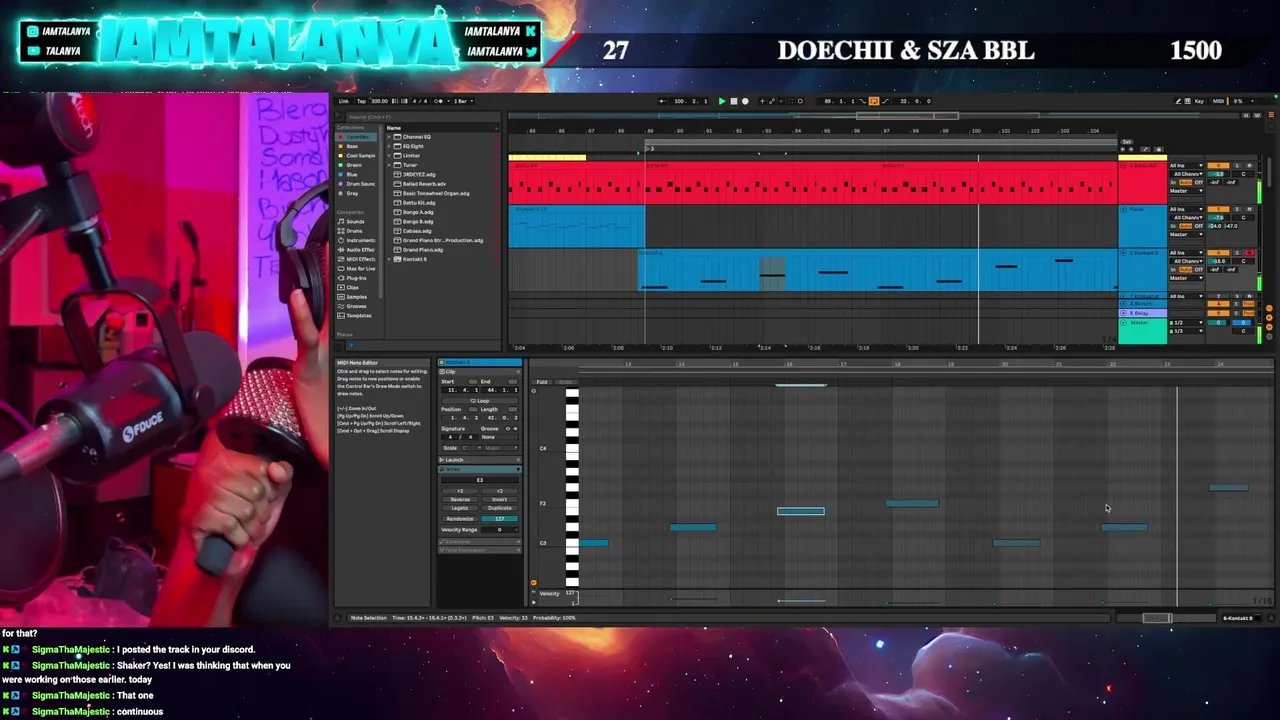Fold the Piano track with its arrow
1280x720 pixels.
tap(1123, 209)
